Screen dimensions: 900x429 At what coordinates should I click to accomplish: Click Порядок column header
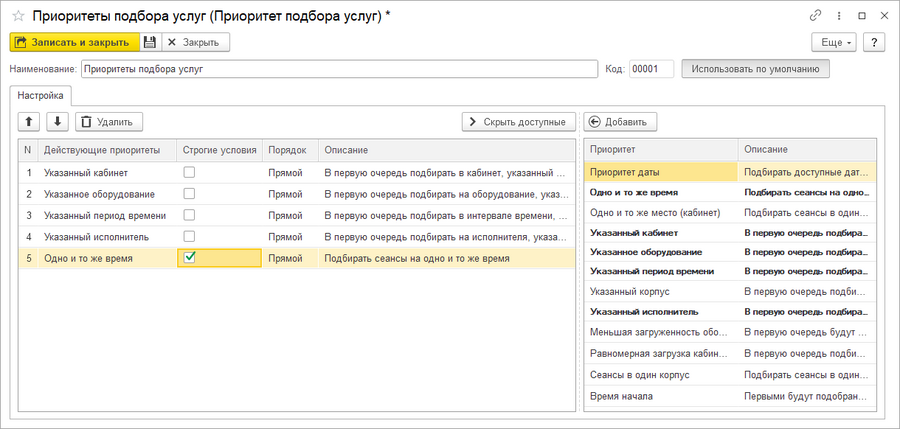[x=290, y=150]
